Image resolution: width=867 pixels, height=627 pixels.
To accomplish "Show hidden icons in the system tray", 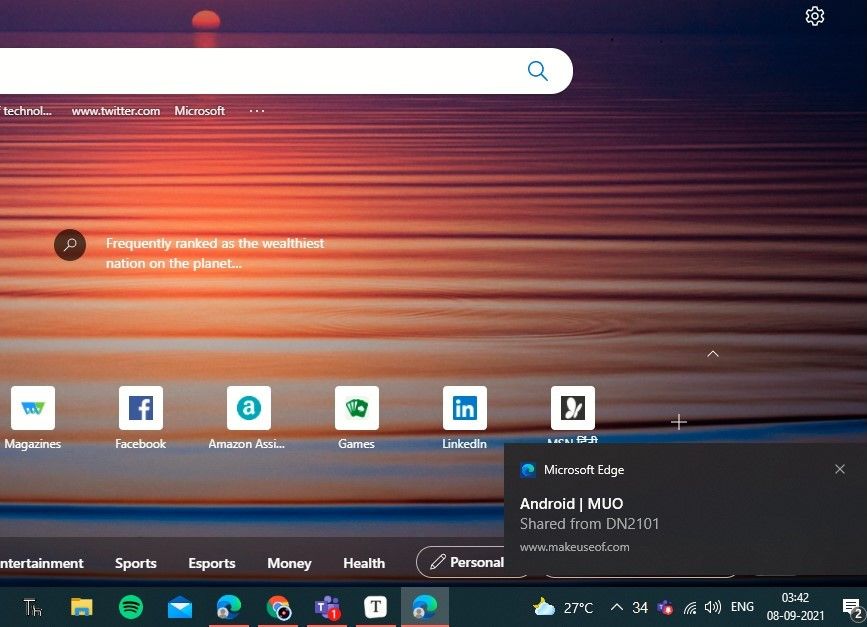I will pos(618,606).
